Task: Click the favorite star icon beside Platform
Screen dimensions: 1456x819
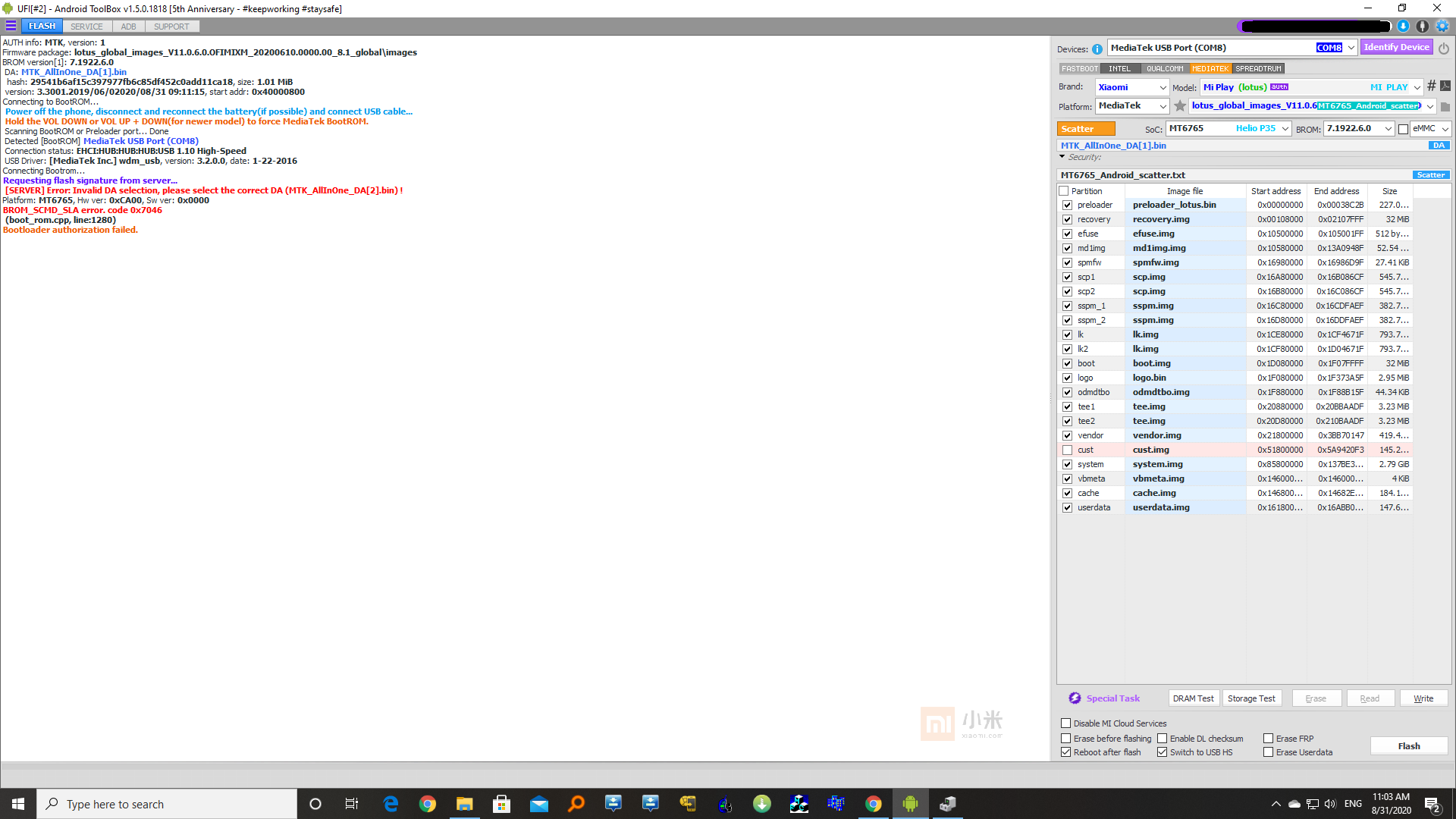Action: tap(1180, 106)
